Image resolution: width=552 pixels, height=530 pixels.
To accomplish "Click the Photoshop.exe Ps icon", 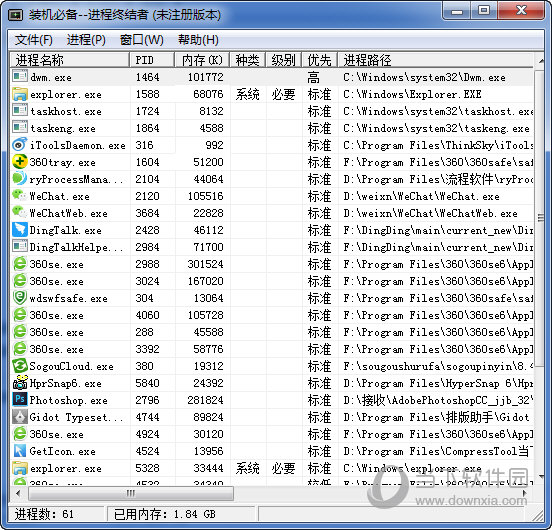I will 20,399.
